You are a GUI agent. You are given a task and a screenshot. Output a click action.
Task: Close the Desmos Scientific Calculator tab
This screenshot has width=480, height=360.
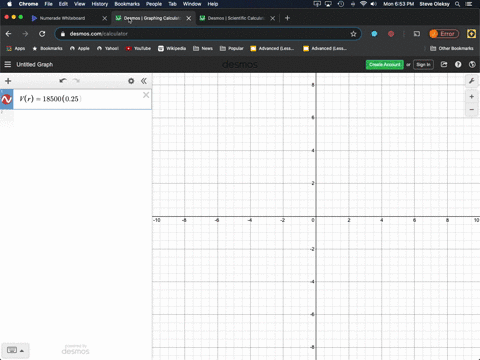[x=273, y=18]
